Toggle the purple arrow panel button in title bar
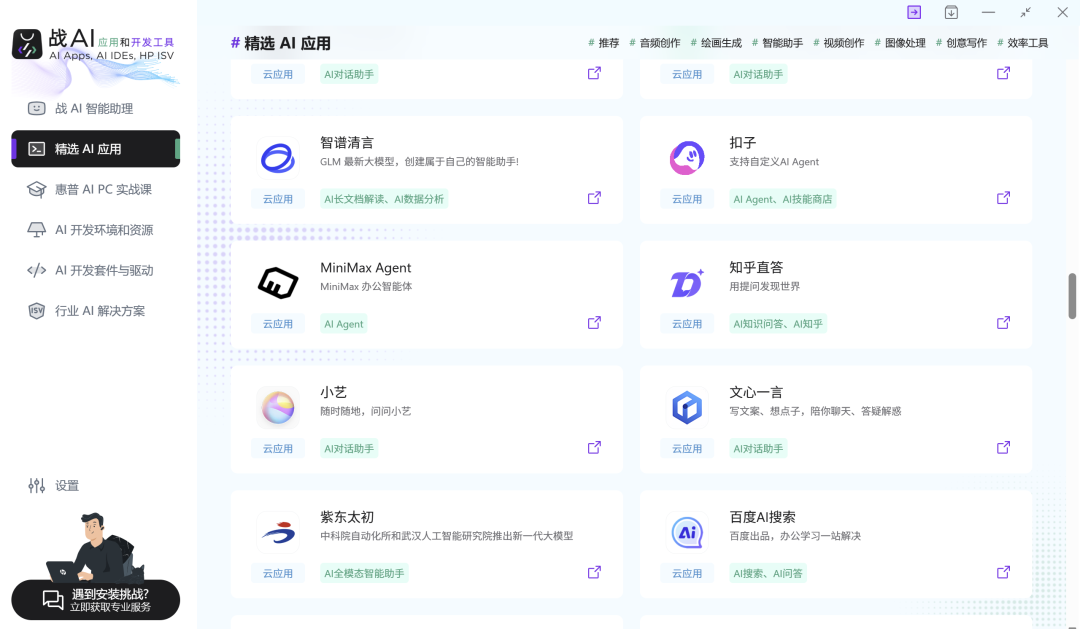 [913, 12]
